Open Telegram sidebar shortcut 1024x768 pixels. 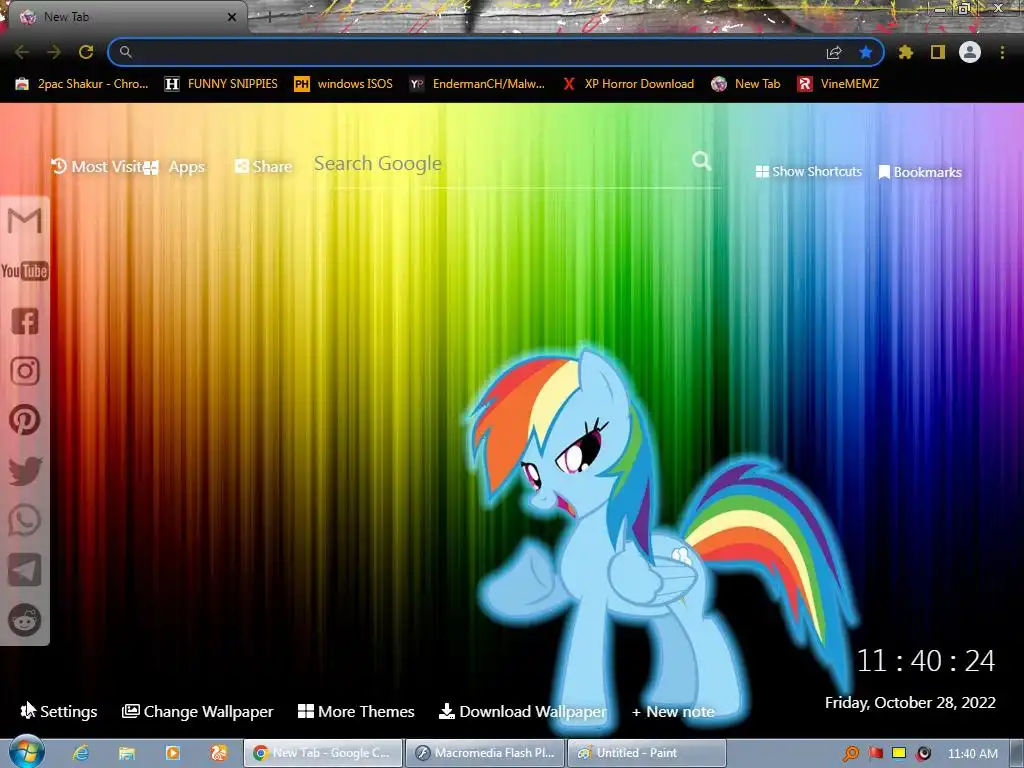tap(25, 570)
